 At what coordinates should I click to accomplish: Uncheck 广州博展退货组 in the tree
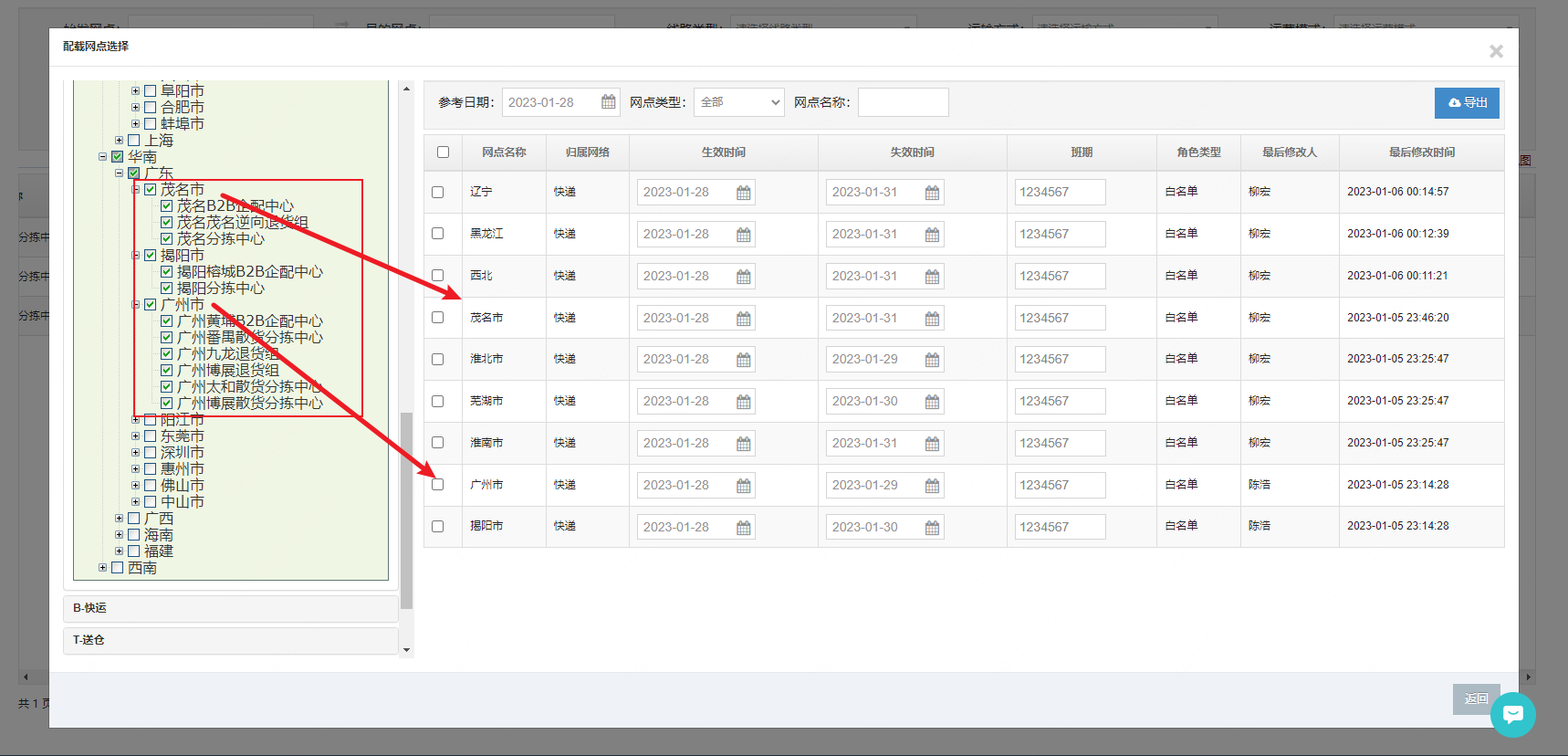click(167, 370)
